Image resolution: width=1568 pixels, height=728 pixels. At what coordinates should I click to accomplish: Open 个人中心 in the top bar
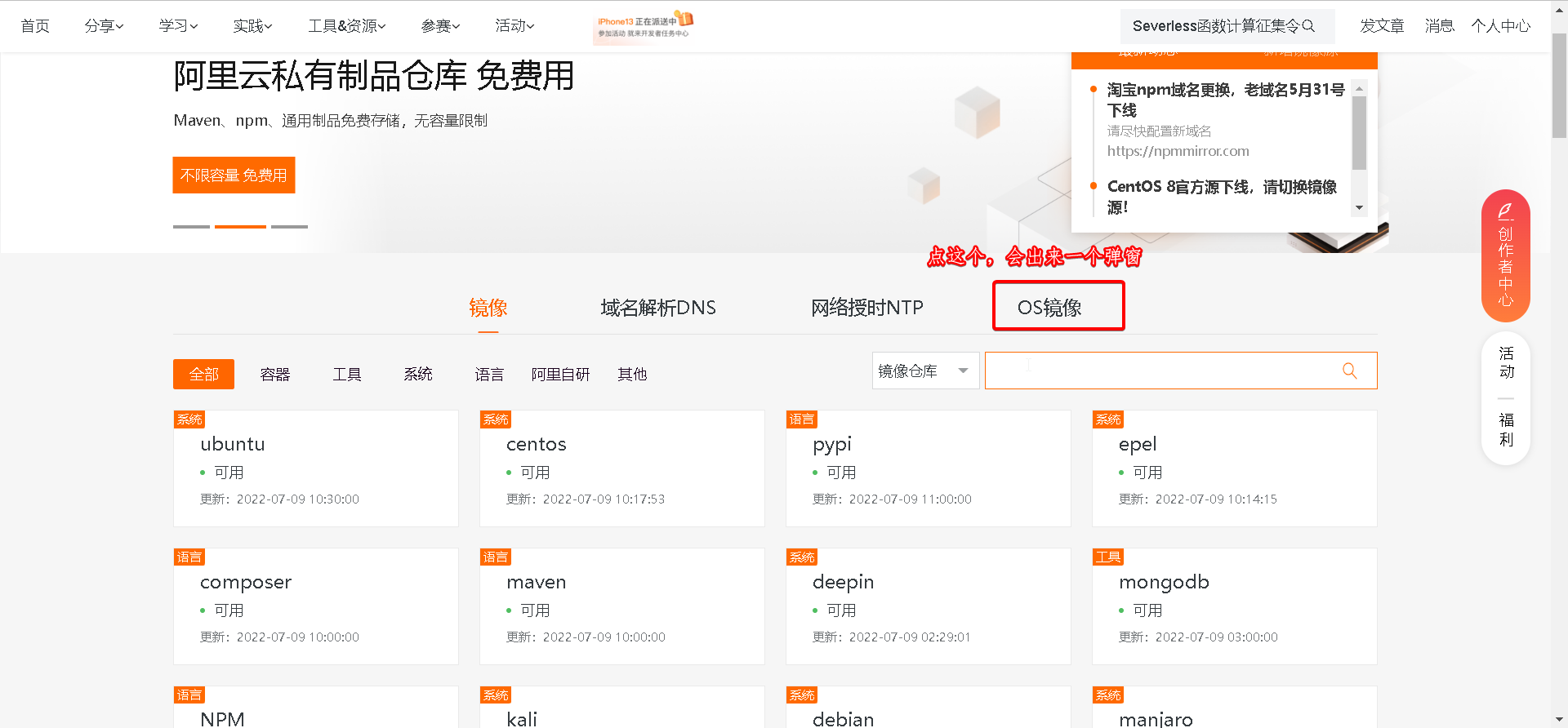click(x=1501, y=26)
